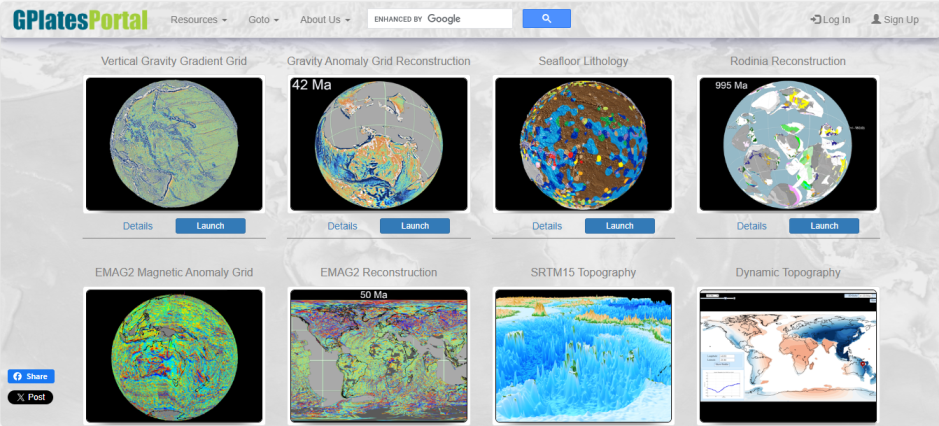Click the Log In link
Viewport: 939px width, 426px height.
830,19
